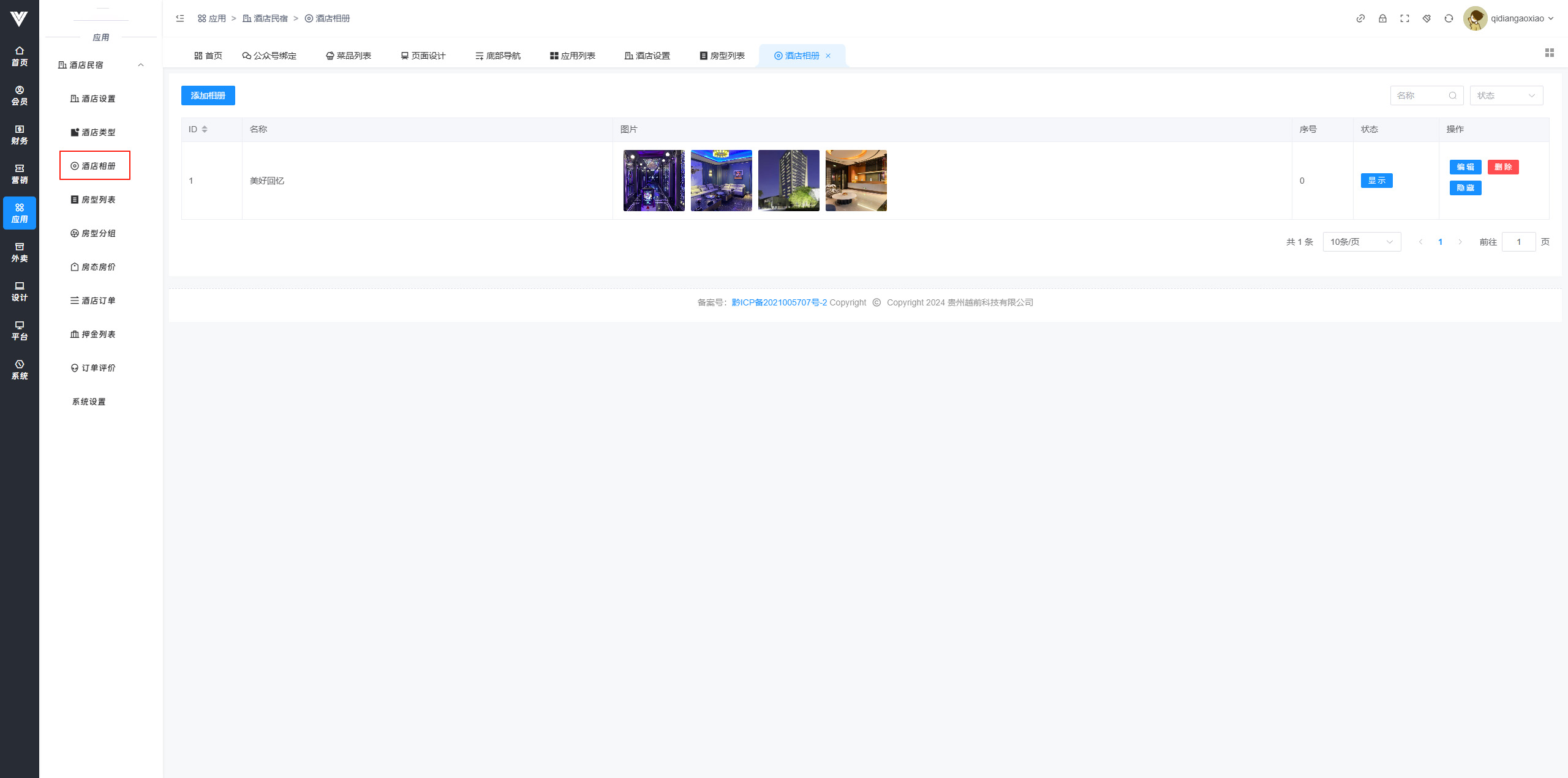
Task: Select 酒店订单 in the side menu
Action: [93, 301]
